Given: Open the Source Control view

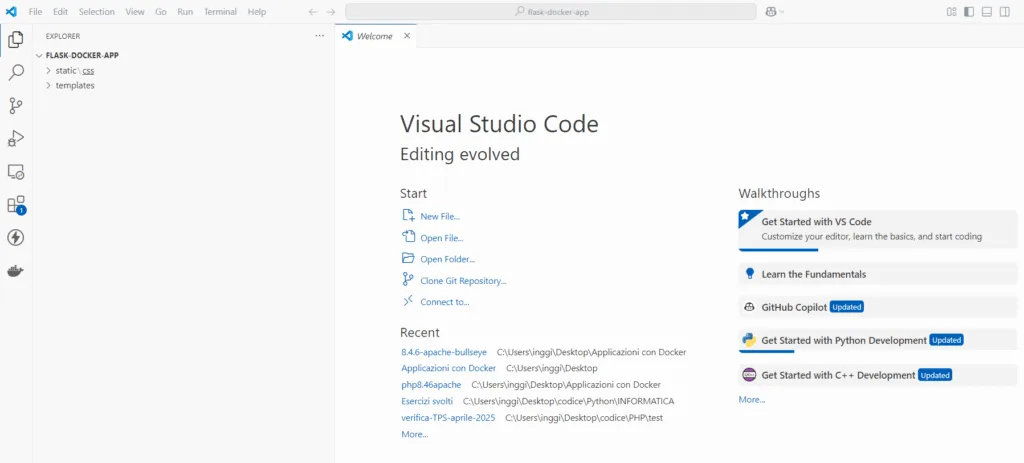Looking at the screenshot, I should pyautogui.click(x=16, y=106).
